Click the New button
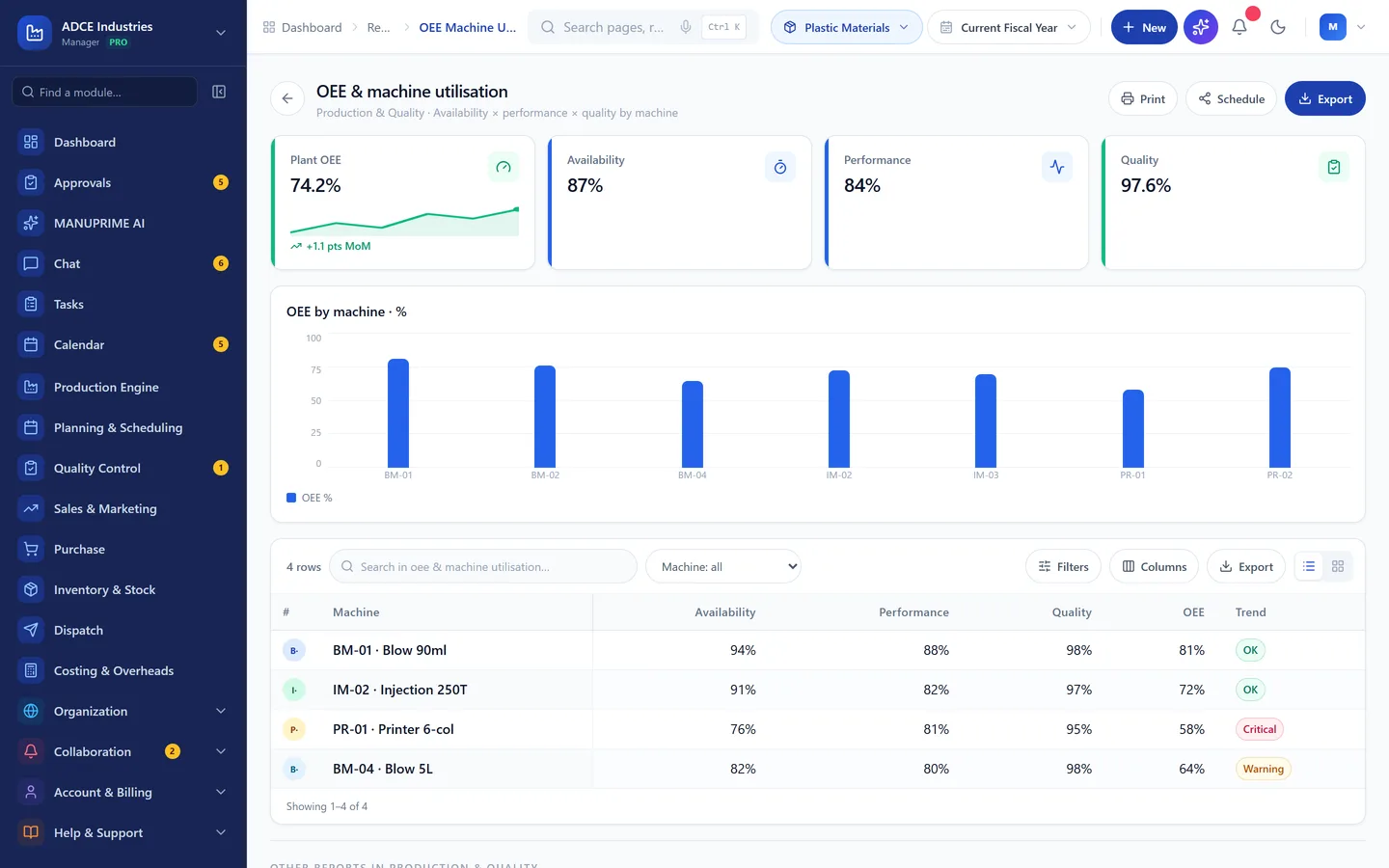Viewport: 1389px width, 868px height. tap(1144, 27)
